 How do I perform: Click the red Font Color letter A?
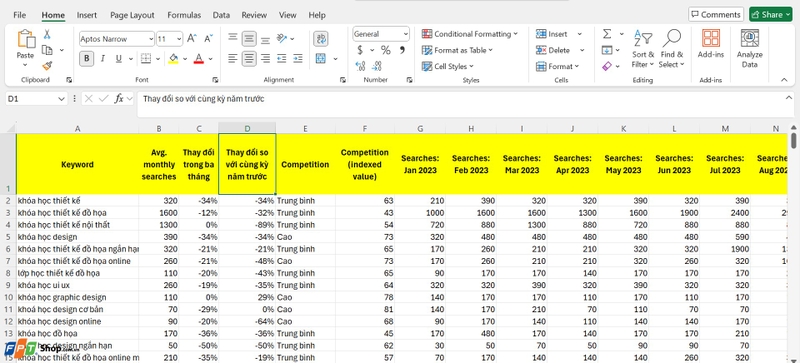click(198, 59)
